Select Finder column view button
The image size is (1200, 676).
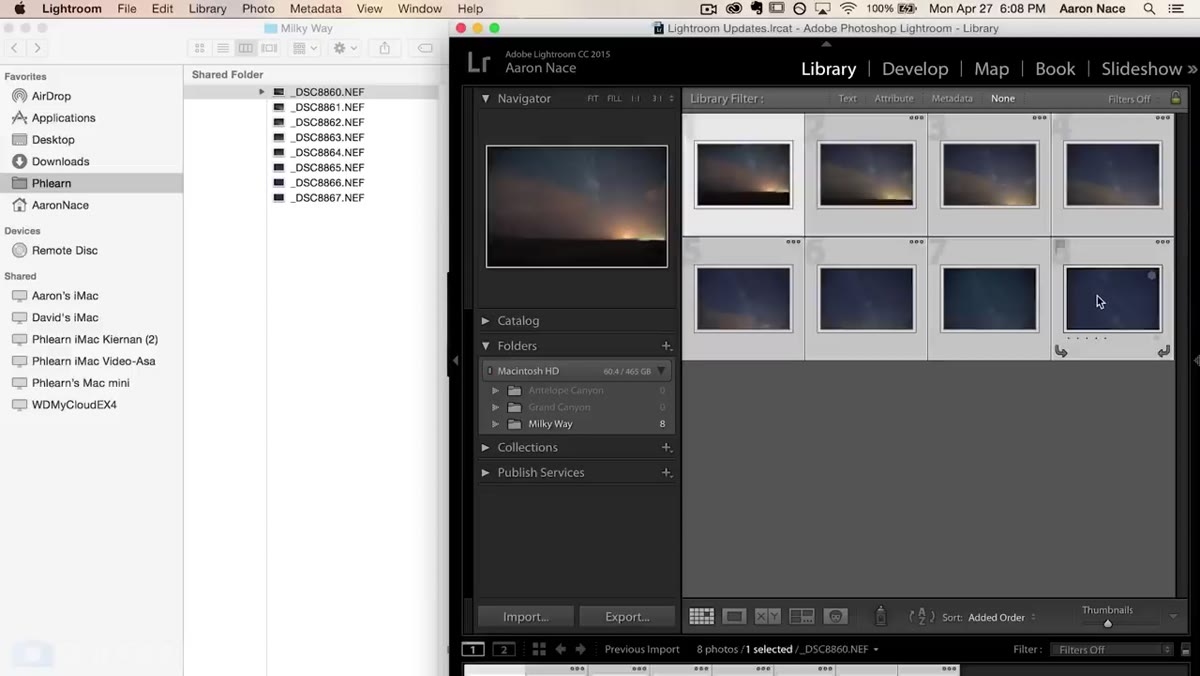tap(246, 48)
